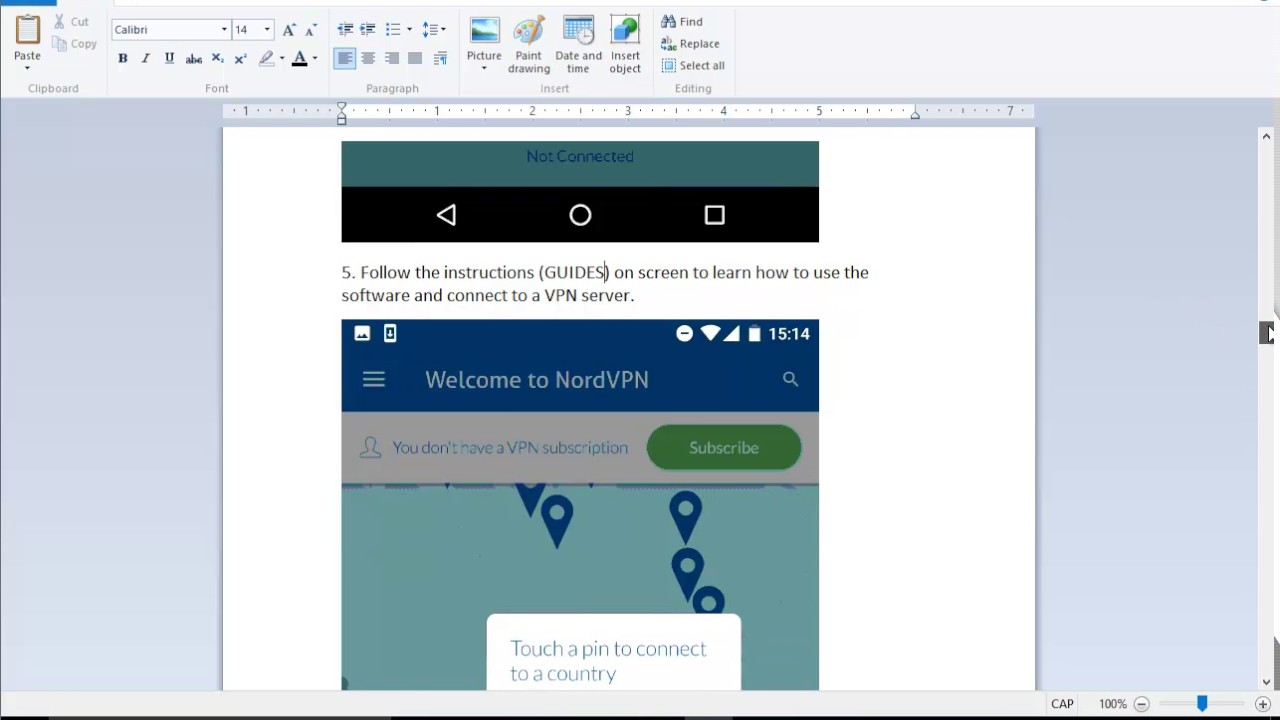Open the text highlight color dropdown arrow

coord(282,59)
